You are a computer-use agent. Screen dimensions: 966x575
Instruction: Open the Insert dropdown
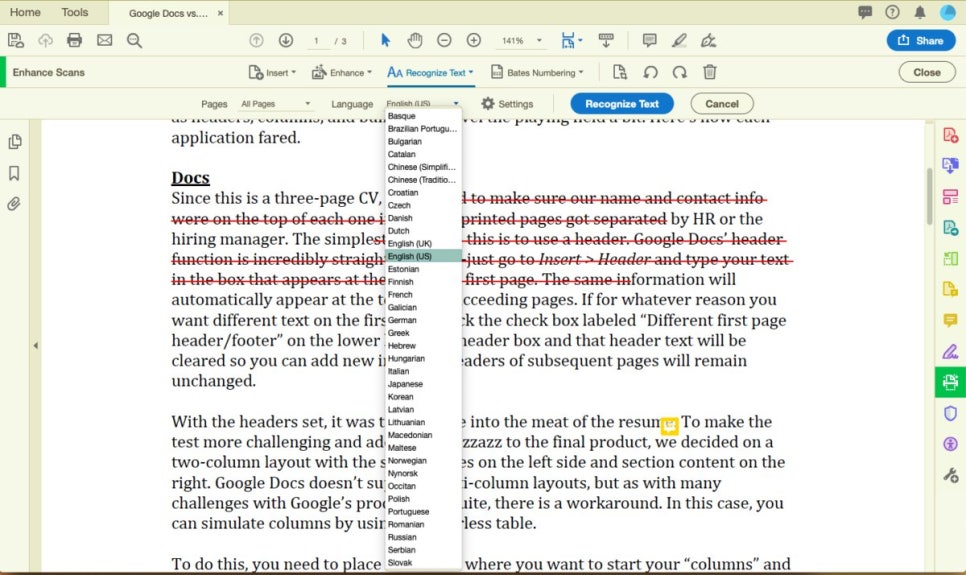point(272,72)
